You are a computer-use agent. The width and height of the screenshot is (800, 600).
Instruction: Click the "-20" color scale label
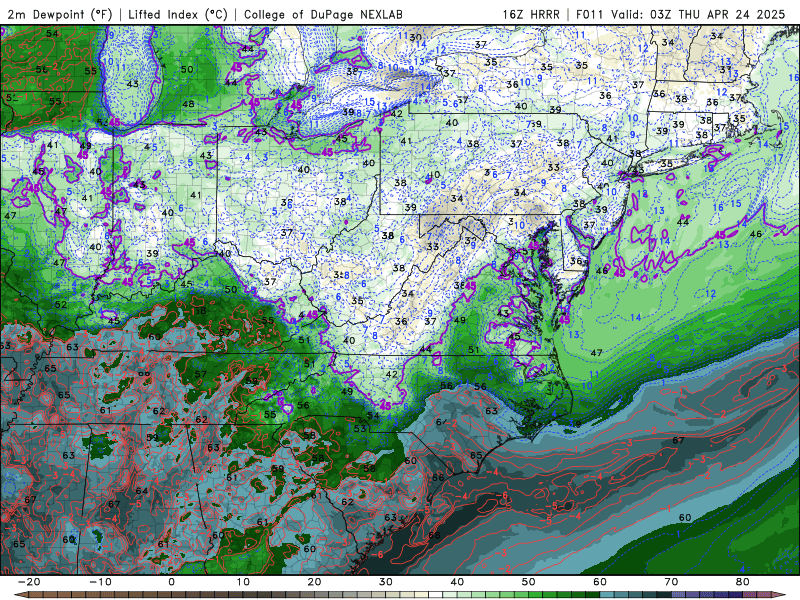click(29, 582)
